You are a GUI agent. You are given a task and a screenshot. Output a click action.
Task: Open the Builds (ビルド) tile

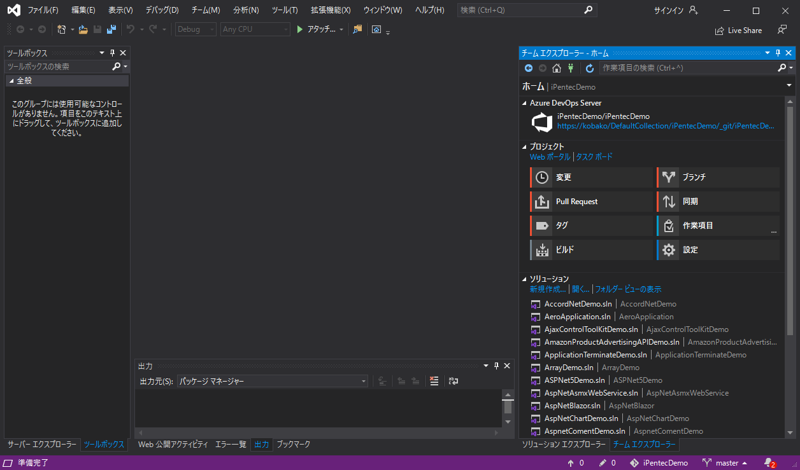(591, 250)
